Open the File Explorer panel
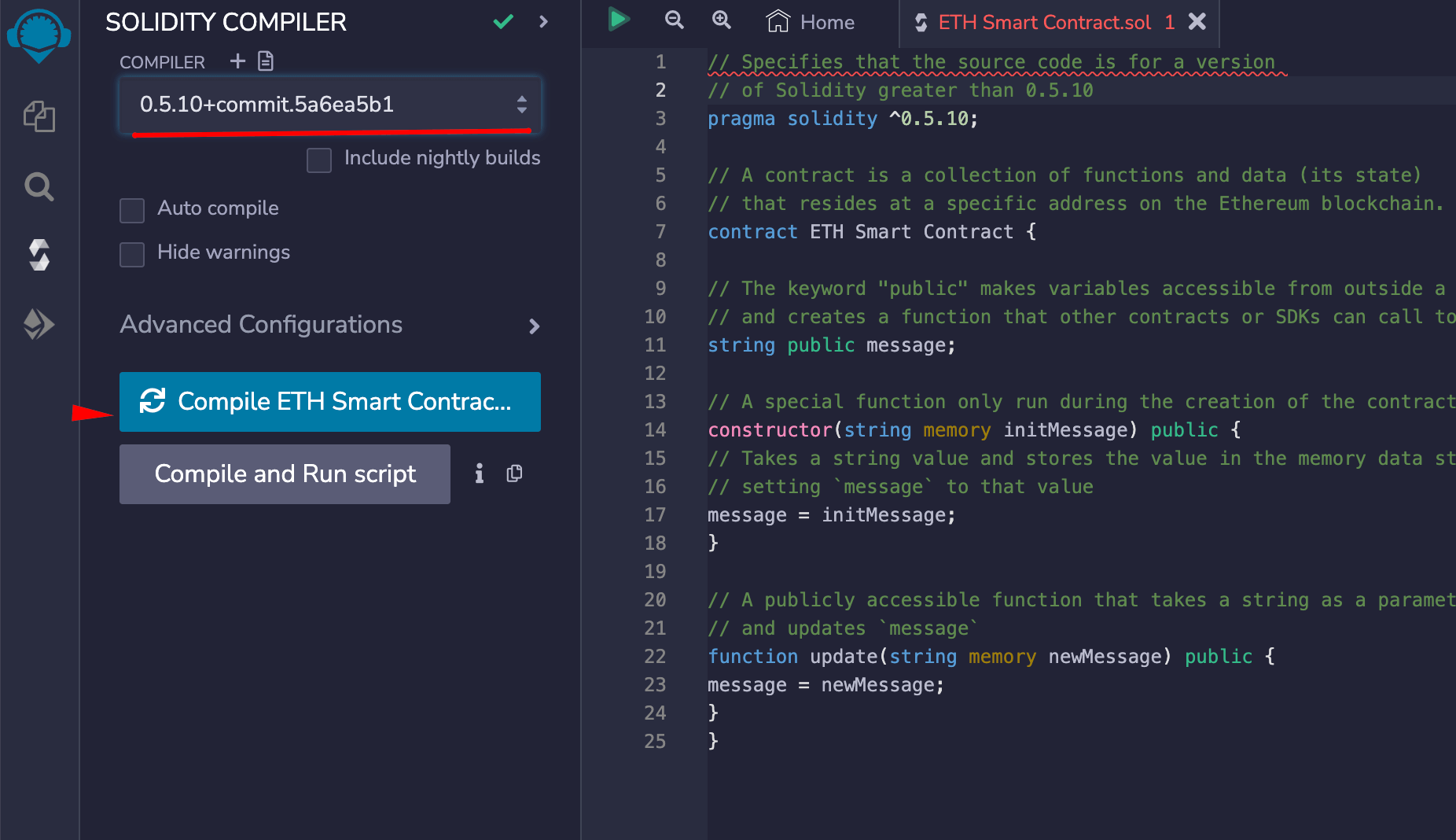 point(39,116)
